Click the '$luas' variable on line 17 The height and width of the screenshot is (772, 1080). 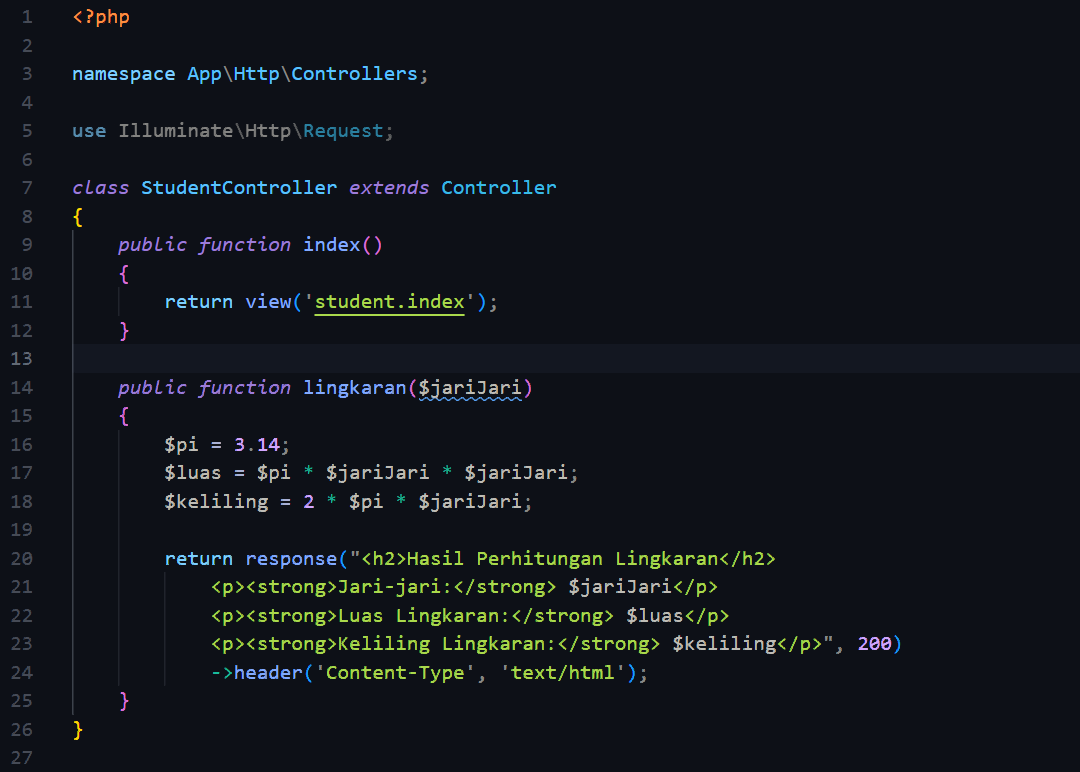193,473
